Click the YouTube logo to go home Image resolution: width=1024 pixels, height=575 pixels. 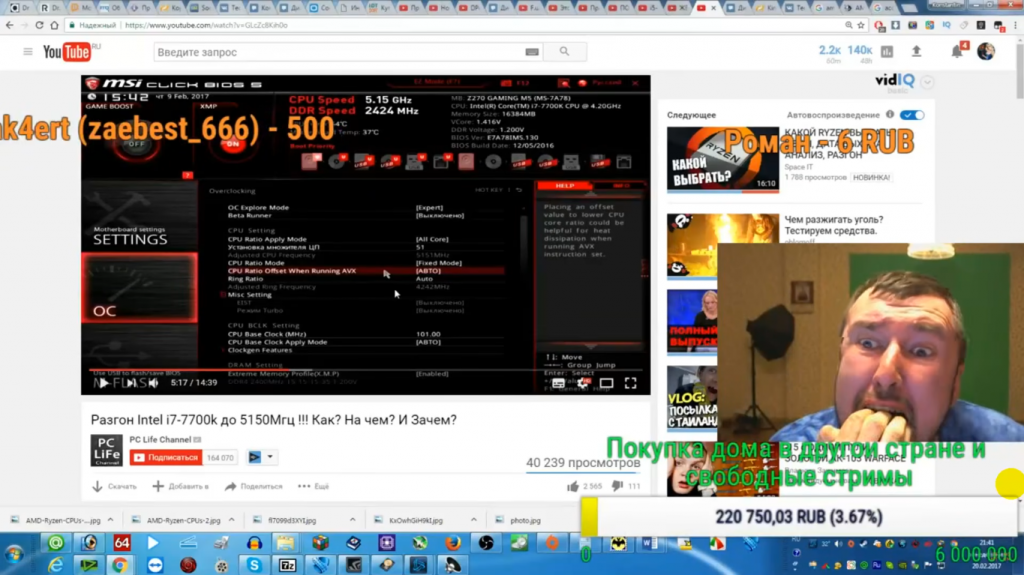click(68, 52)
